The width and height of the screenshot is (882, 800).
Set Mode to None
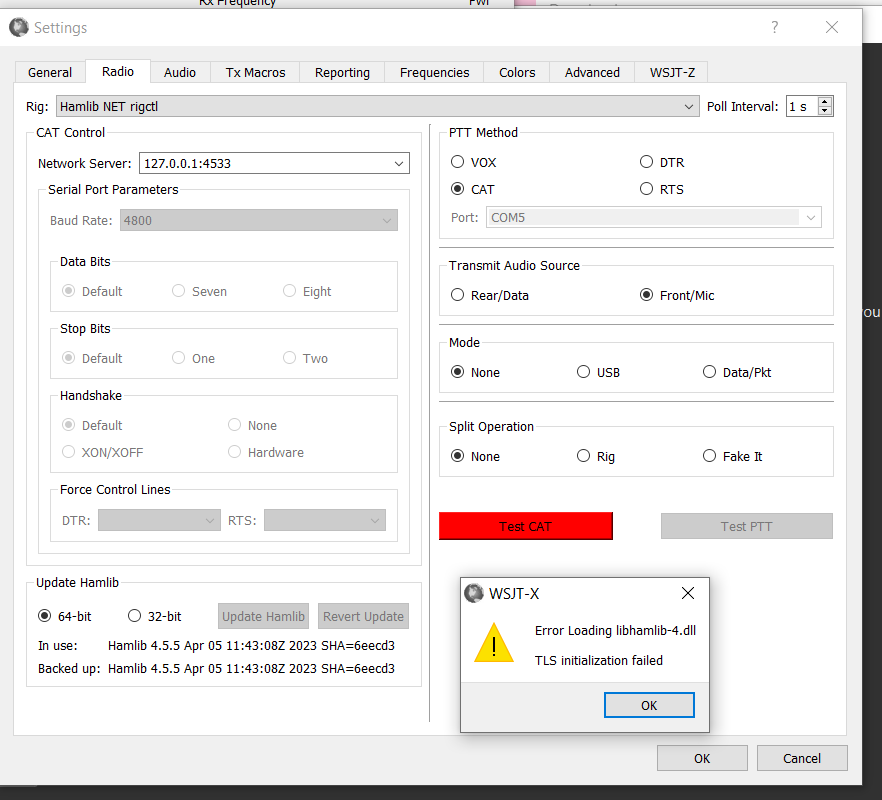(x=475, y=372)
